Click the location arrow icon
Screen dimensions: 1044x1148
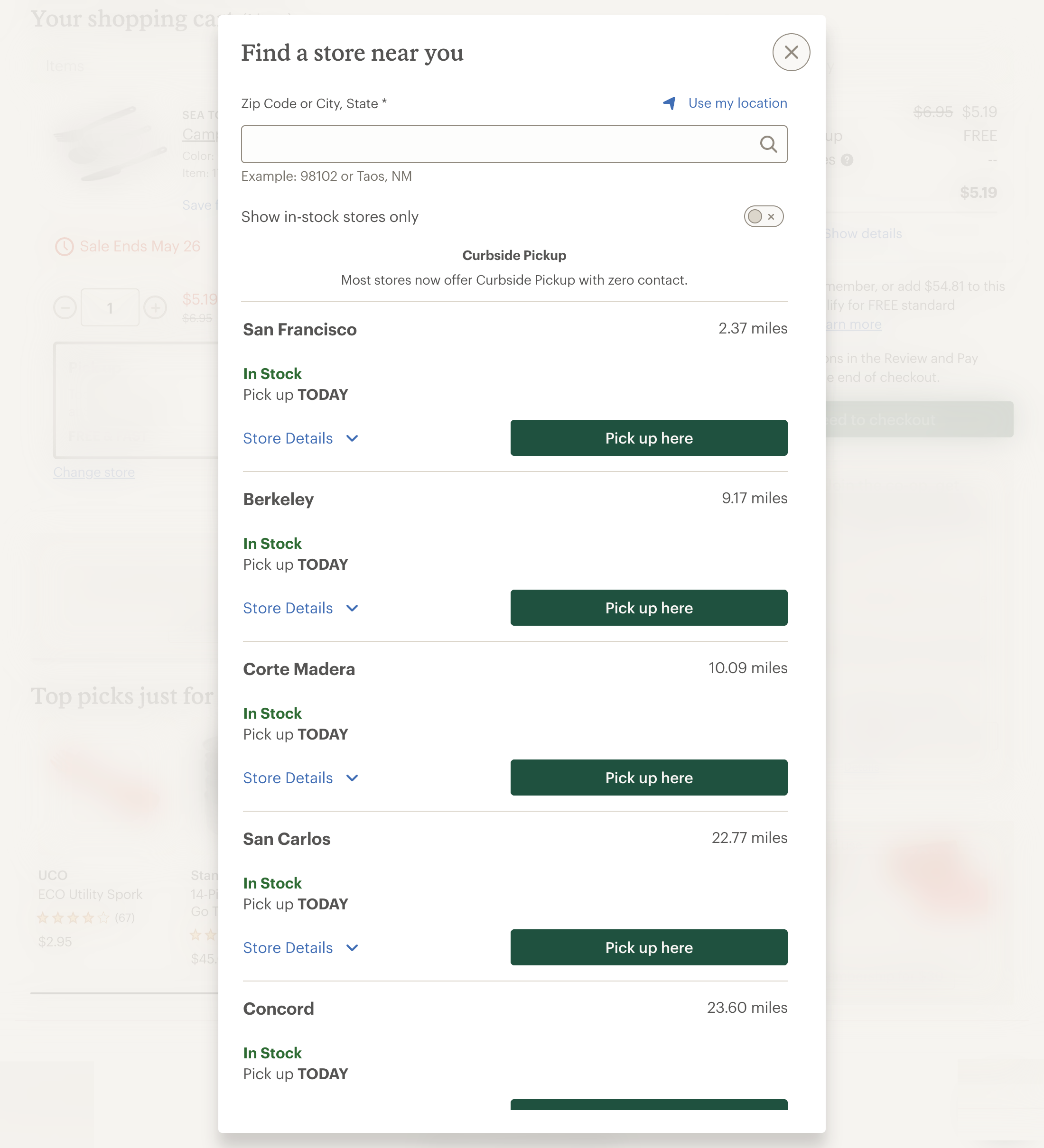point(669,103)
